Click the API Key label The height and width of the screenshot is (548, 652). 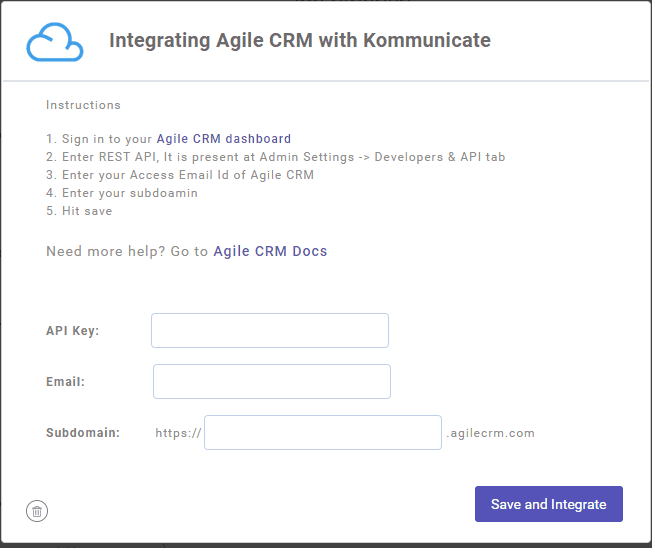72,331
